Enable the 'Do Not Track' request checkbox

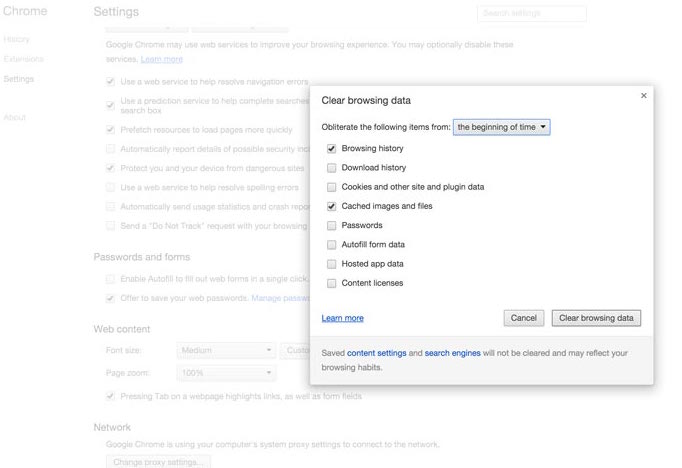tap(110, 226)
